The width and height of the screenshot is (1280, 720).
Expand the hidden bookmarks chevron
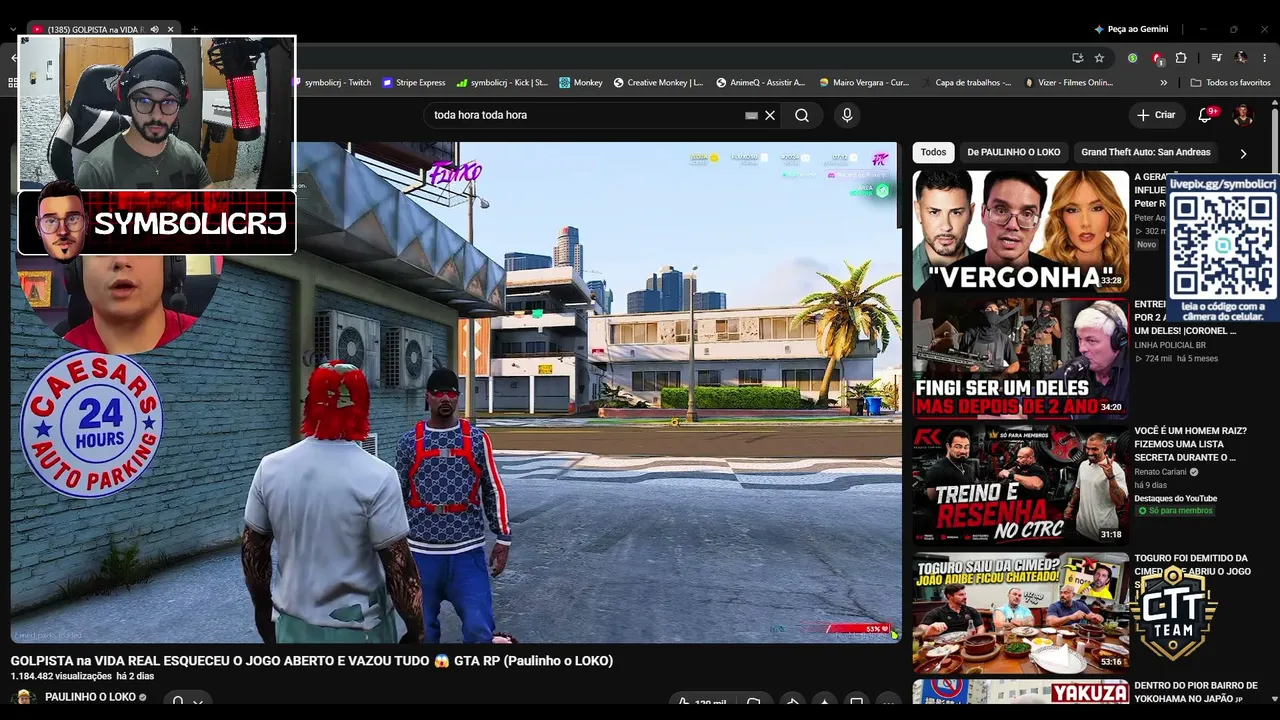(x=1164, y=83)
